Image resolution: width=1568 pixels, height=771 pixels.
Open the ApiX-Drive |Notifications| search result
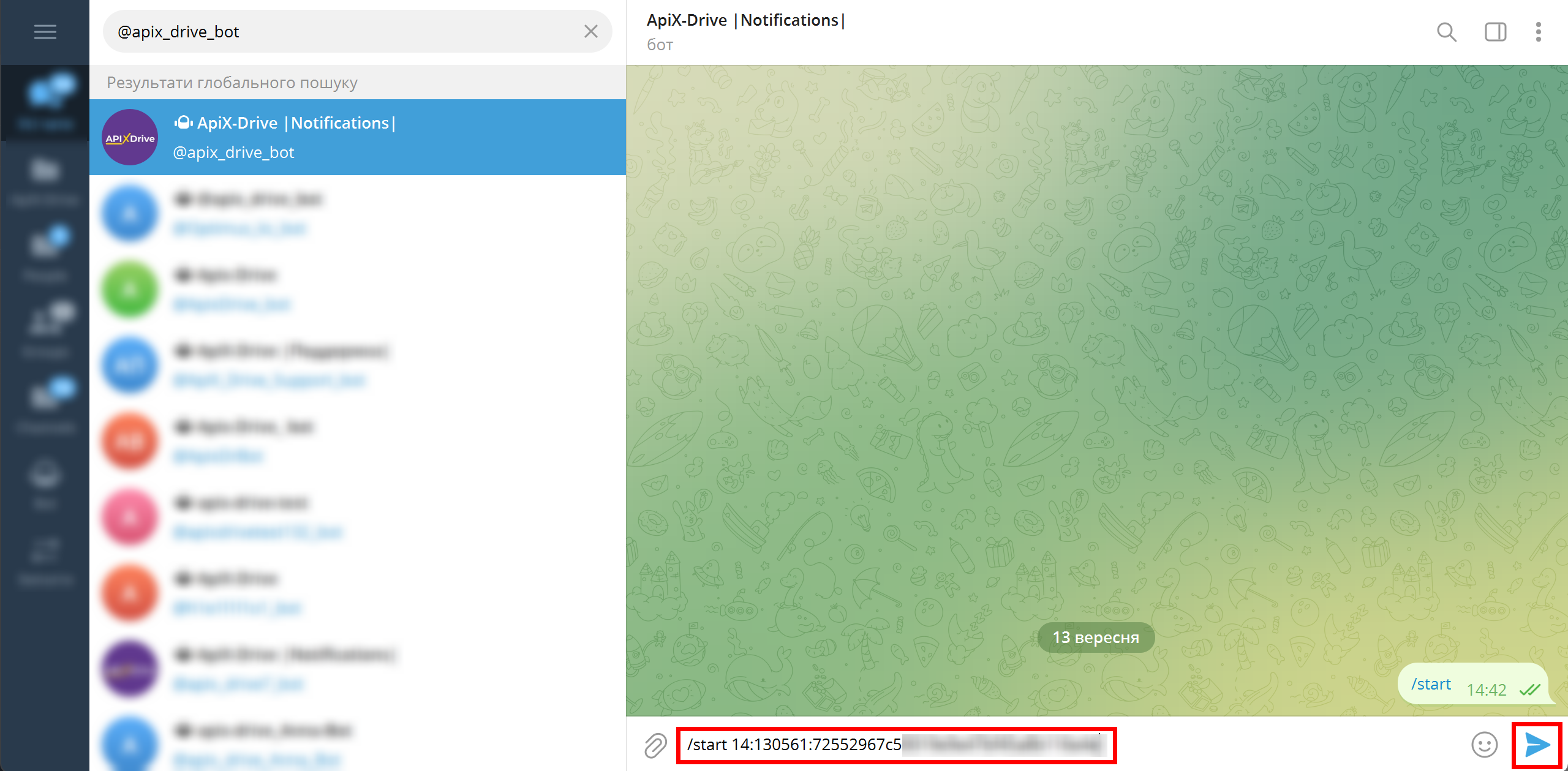click(358, 137)
